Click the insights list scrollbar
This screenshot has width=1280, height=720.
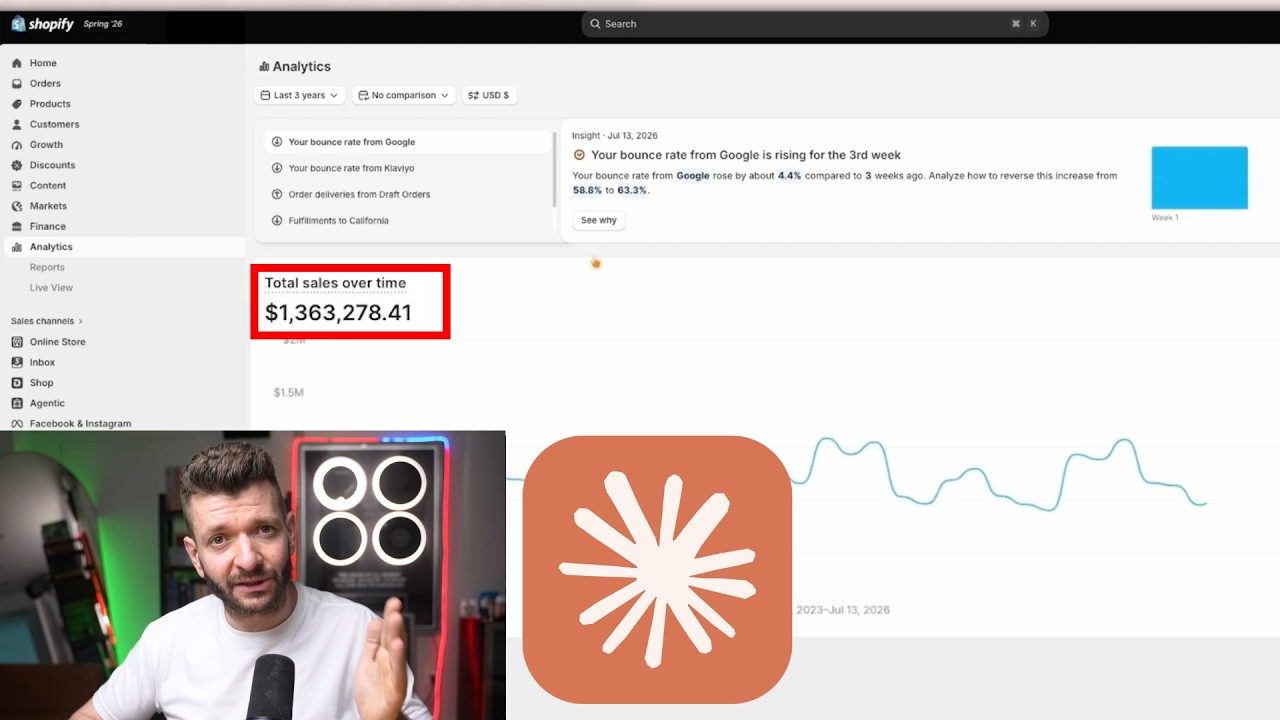[554, 170]
